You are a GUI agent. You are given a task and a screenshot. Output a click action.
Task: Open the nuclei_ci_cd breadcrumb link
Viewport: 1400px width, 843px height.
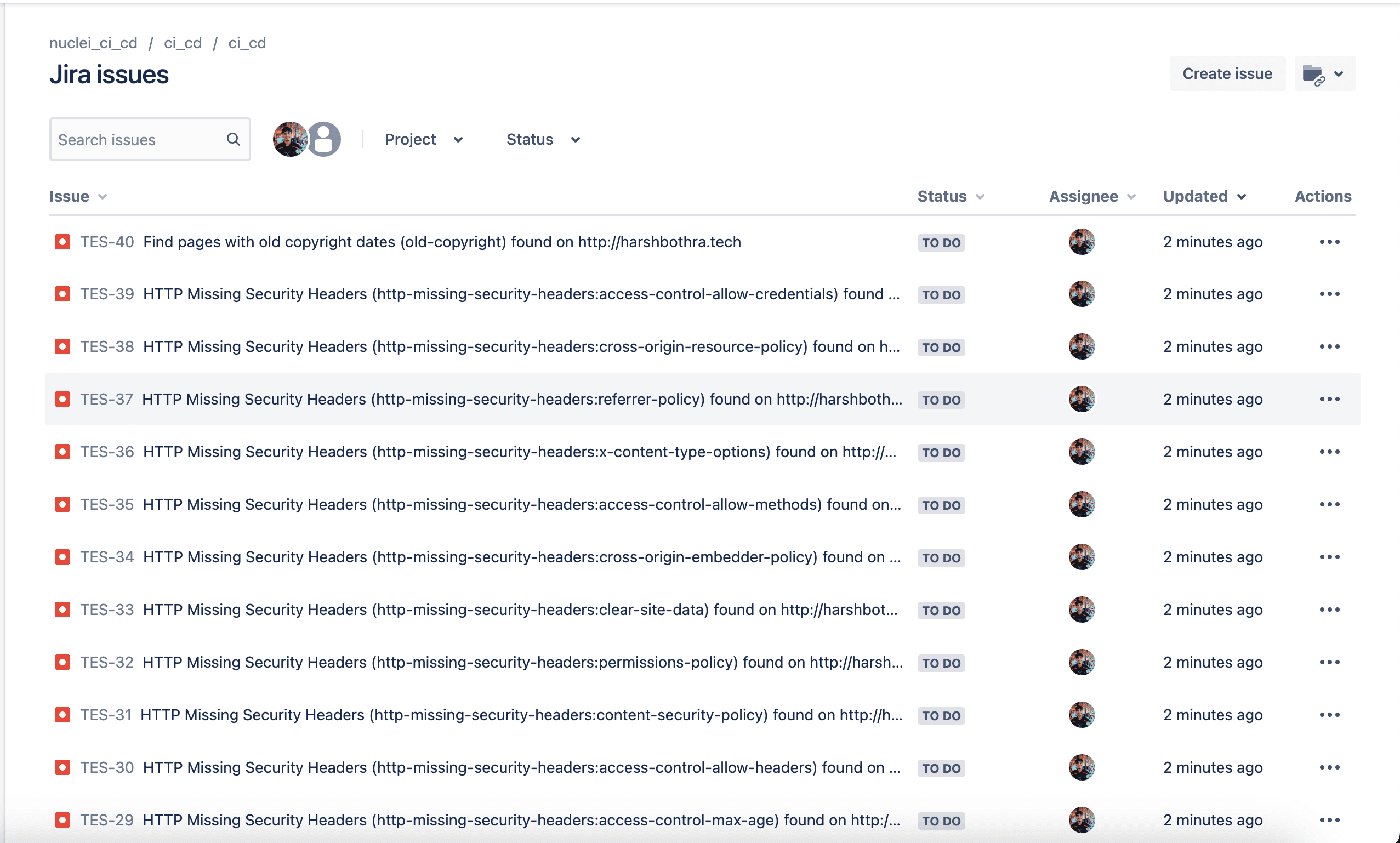pyautogui.click(x=93, y=43)
